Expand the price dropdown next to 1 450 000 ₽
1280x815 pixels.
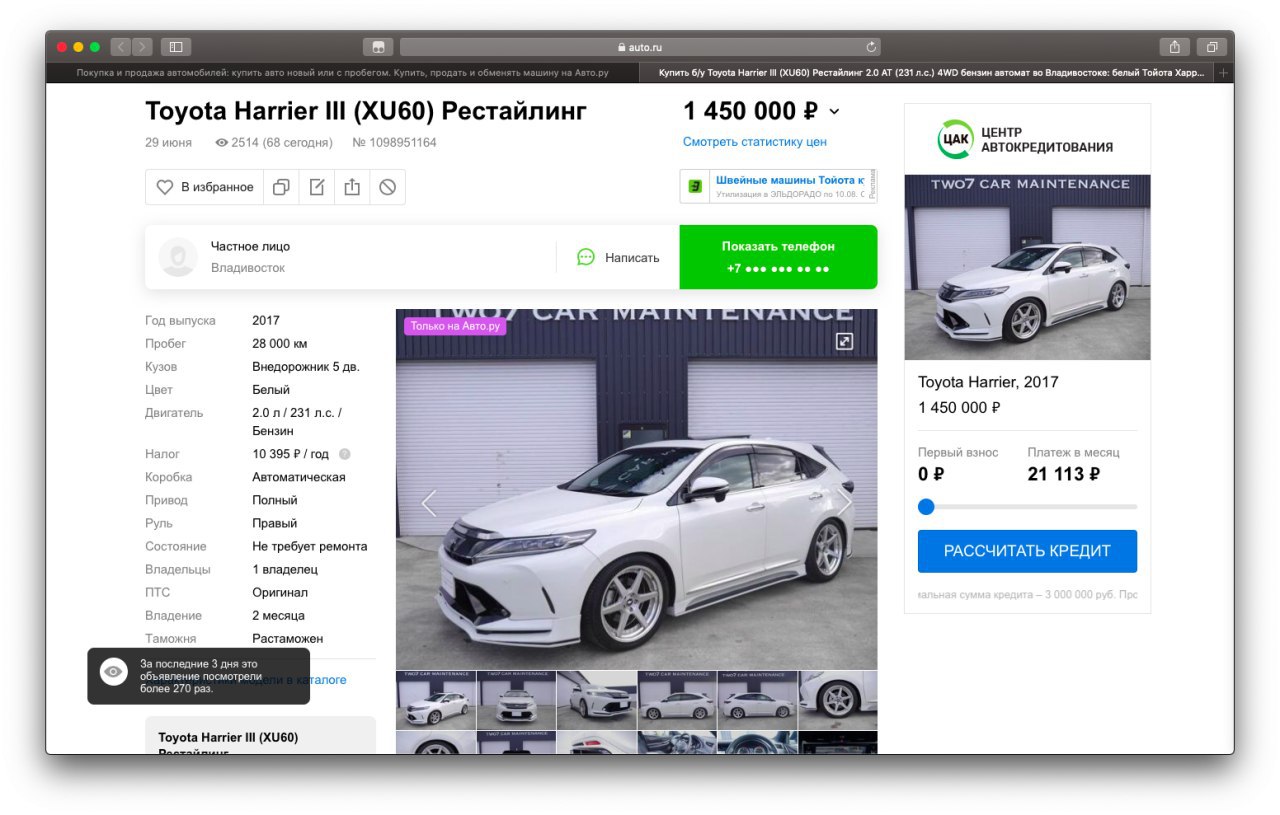coord(835,112)
